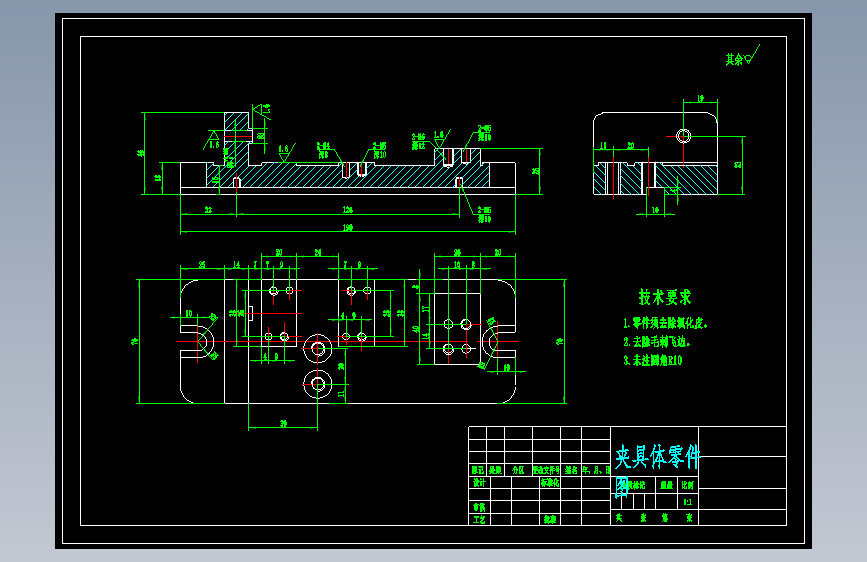Viewport: 867px width, 562px height.
Task: Select technical requirement line 1 text
Action: (x=665, y=323)
